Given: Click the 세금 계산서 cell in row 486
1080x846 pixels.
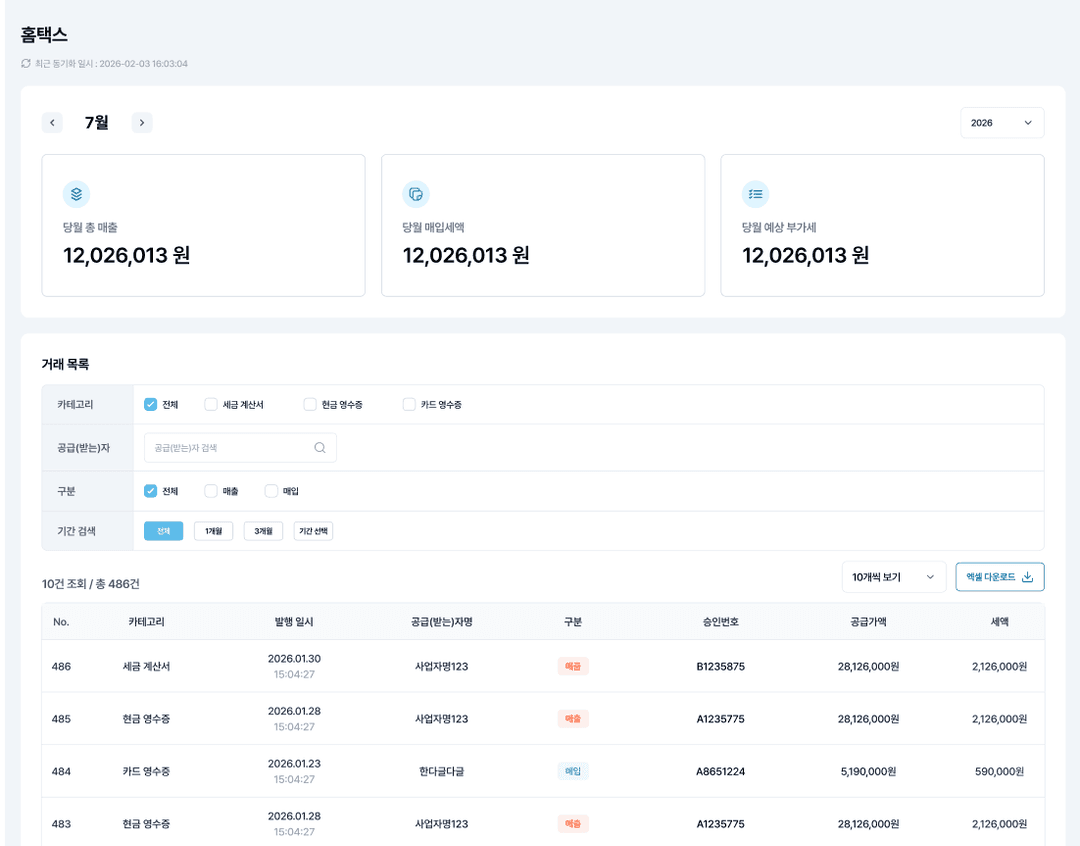Looking at the screenshot, I should pos(146,667).
